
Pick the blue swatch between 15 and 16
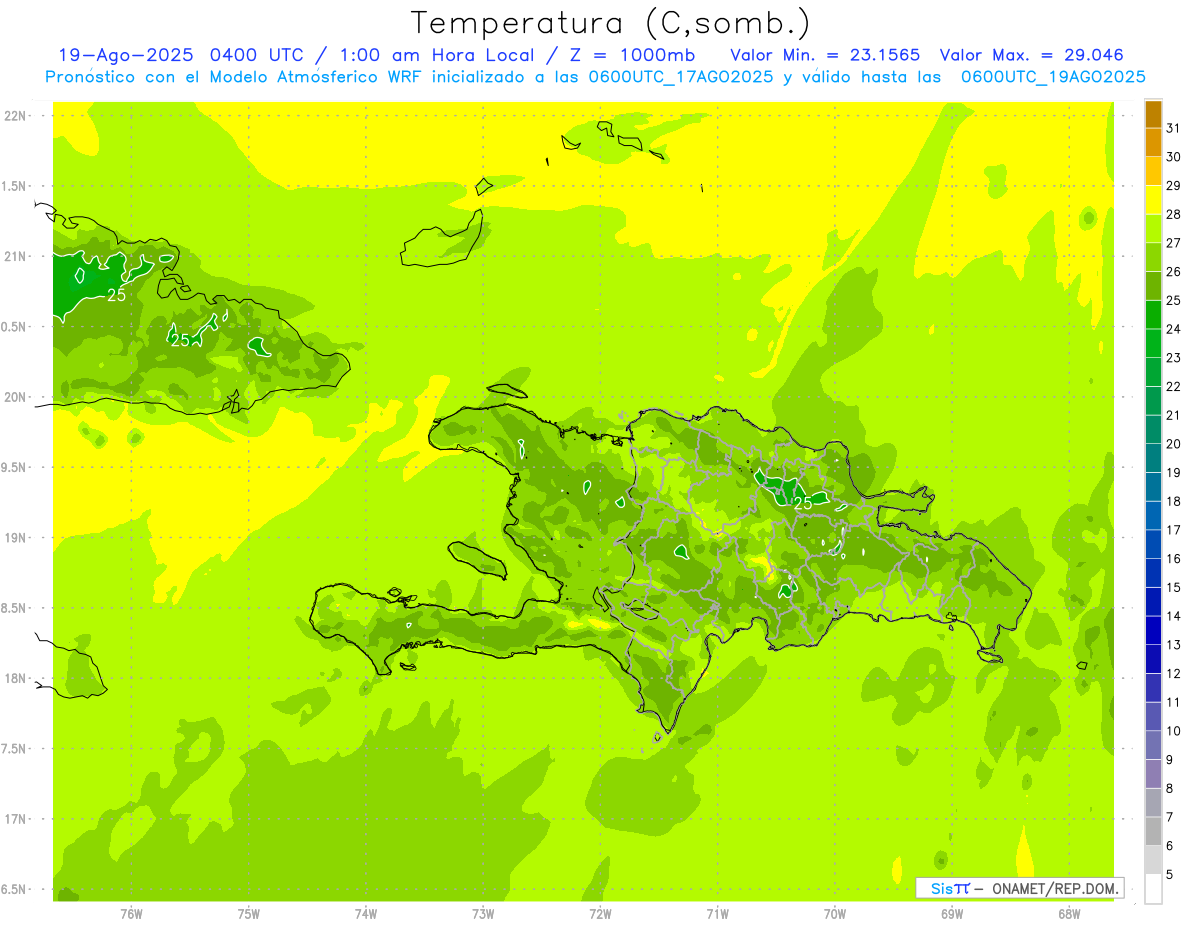[x=1153, y=574]
